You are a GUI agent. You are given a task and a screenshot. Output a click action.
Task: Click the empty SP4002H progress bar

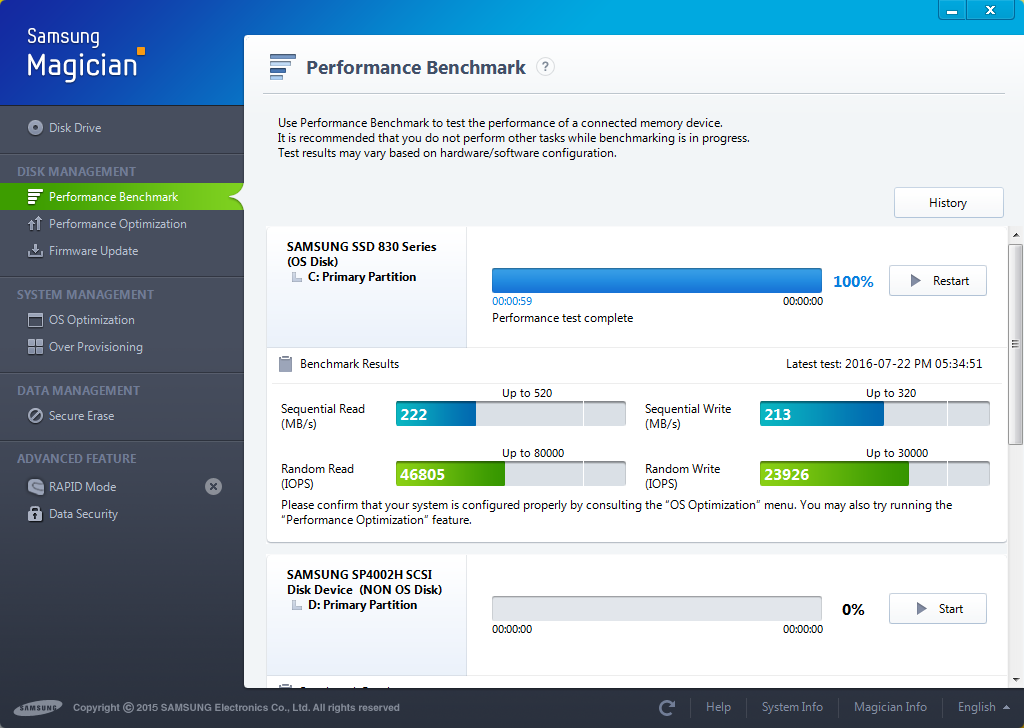[x=657, y=609]
